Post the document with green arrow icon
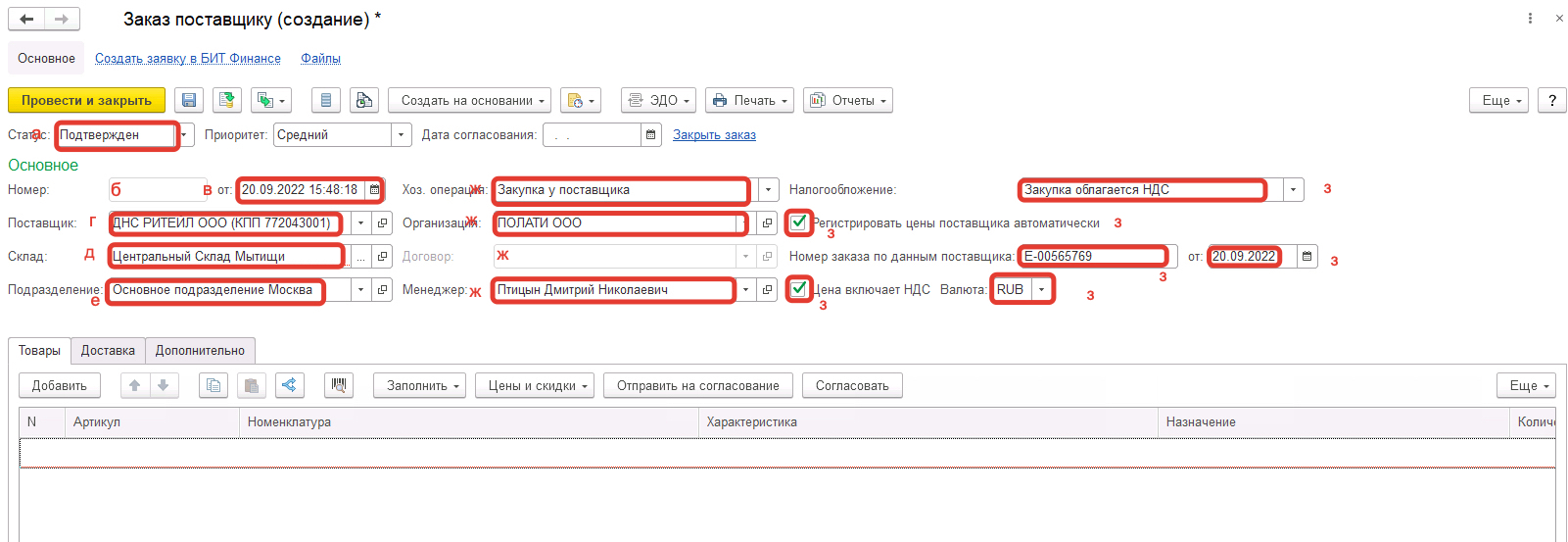Screen dimensions: 1568x542 tap(227, 100)
